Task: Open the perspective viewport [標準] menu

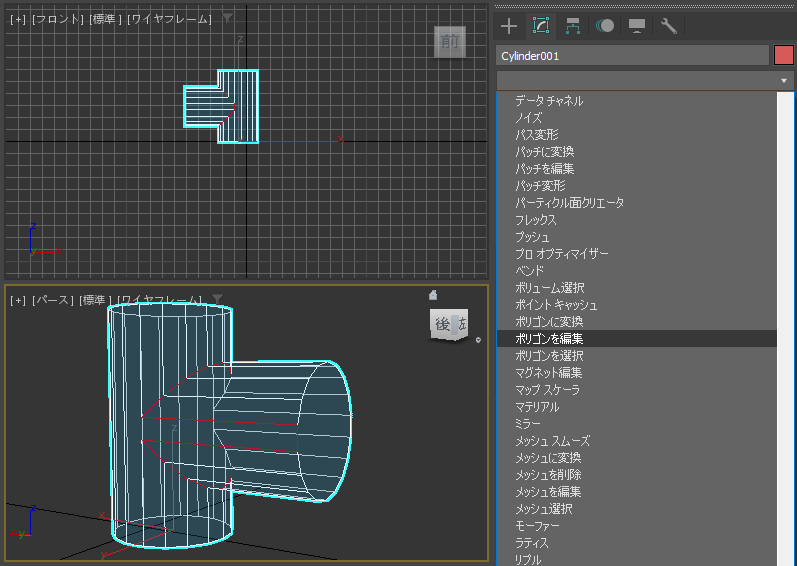Action: 95,300
